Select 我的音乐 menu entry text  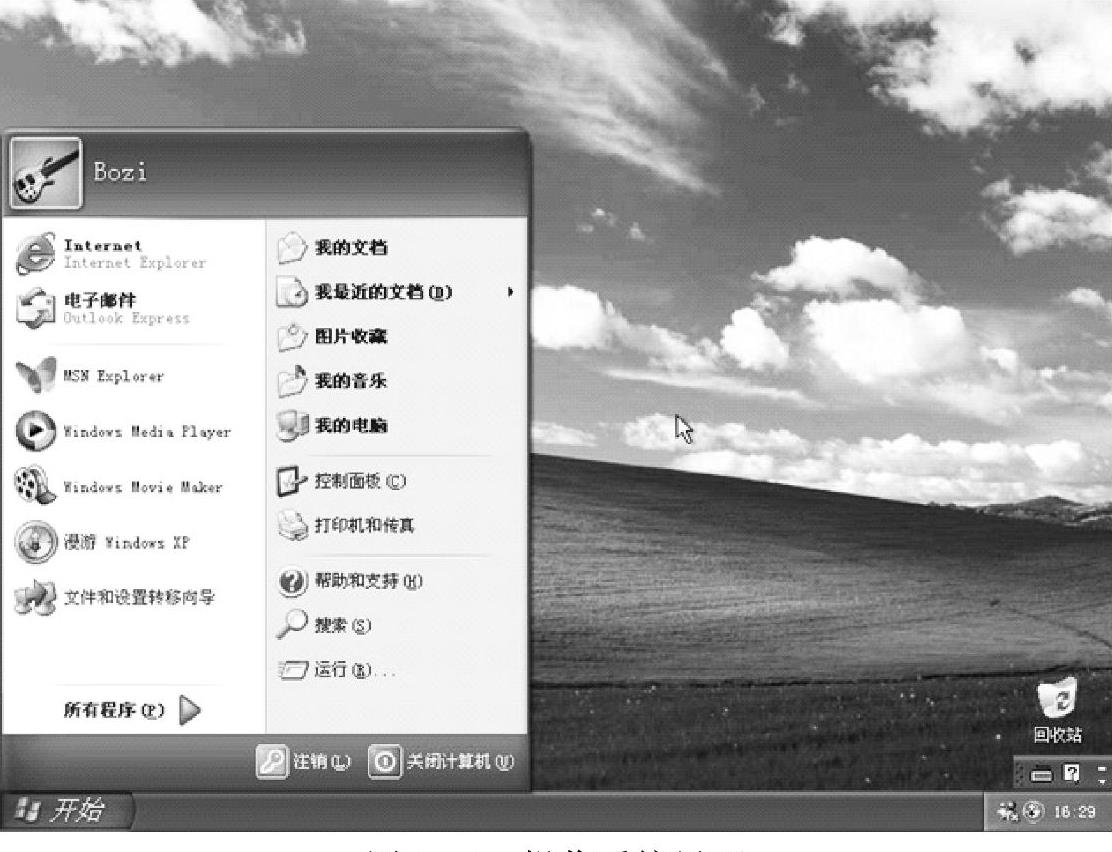[x=351, y=381]
